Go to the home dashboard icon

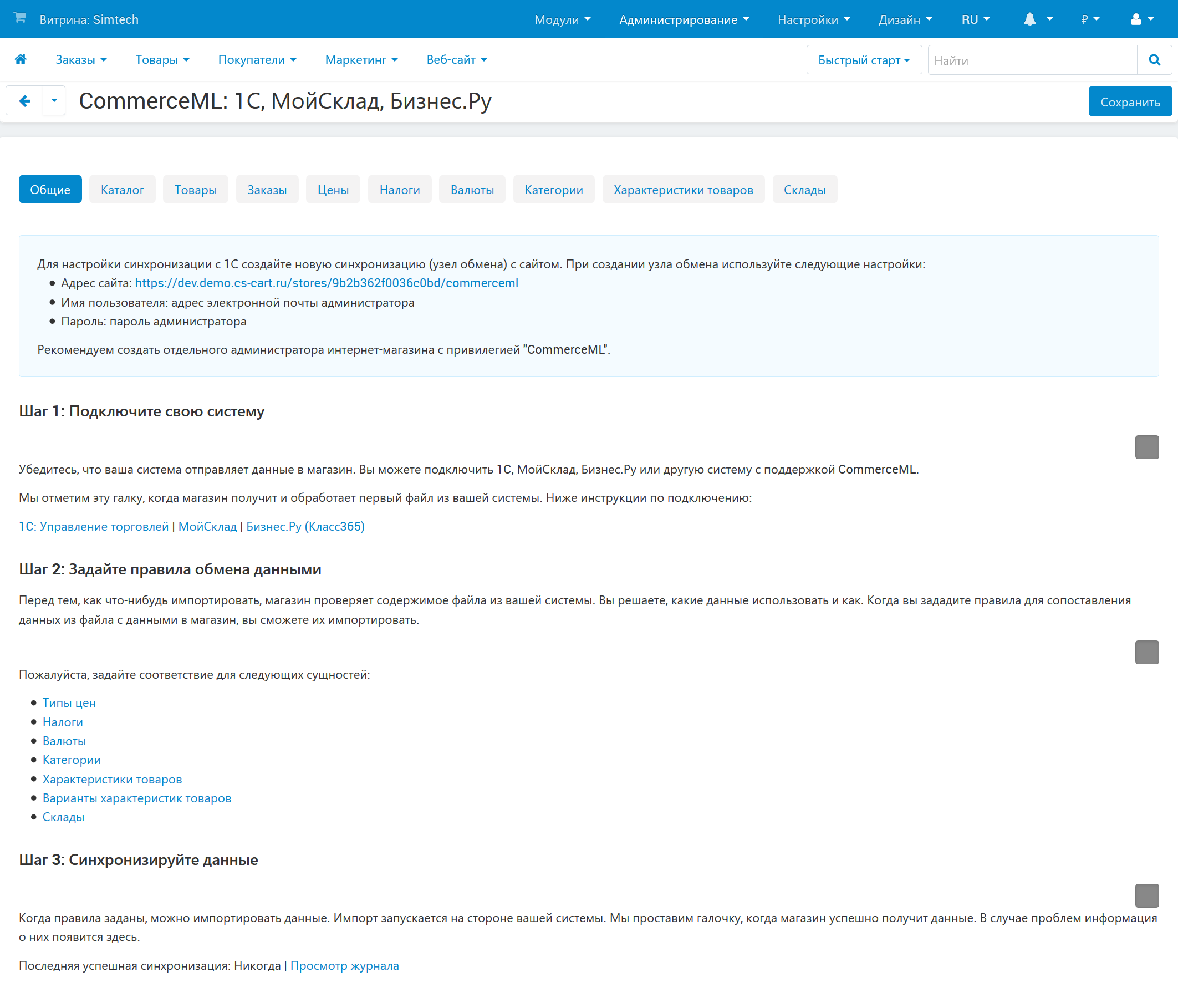(x=21, y=59)
